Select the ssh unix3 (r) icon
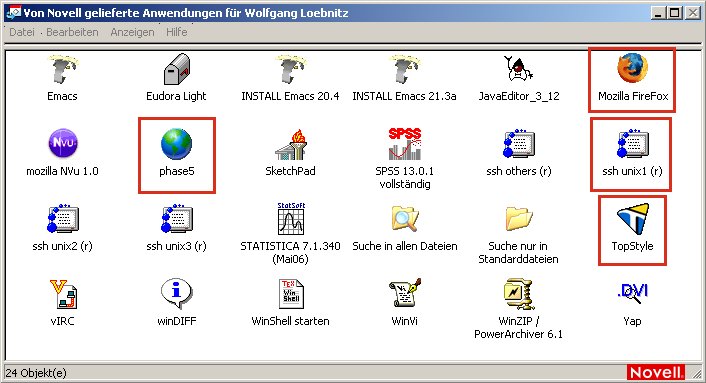Screen dimensions: 706x383 coord(177,219)
